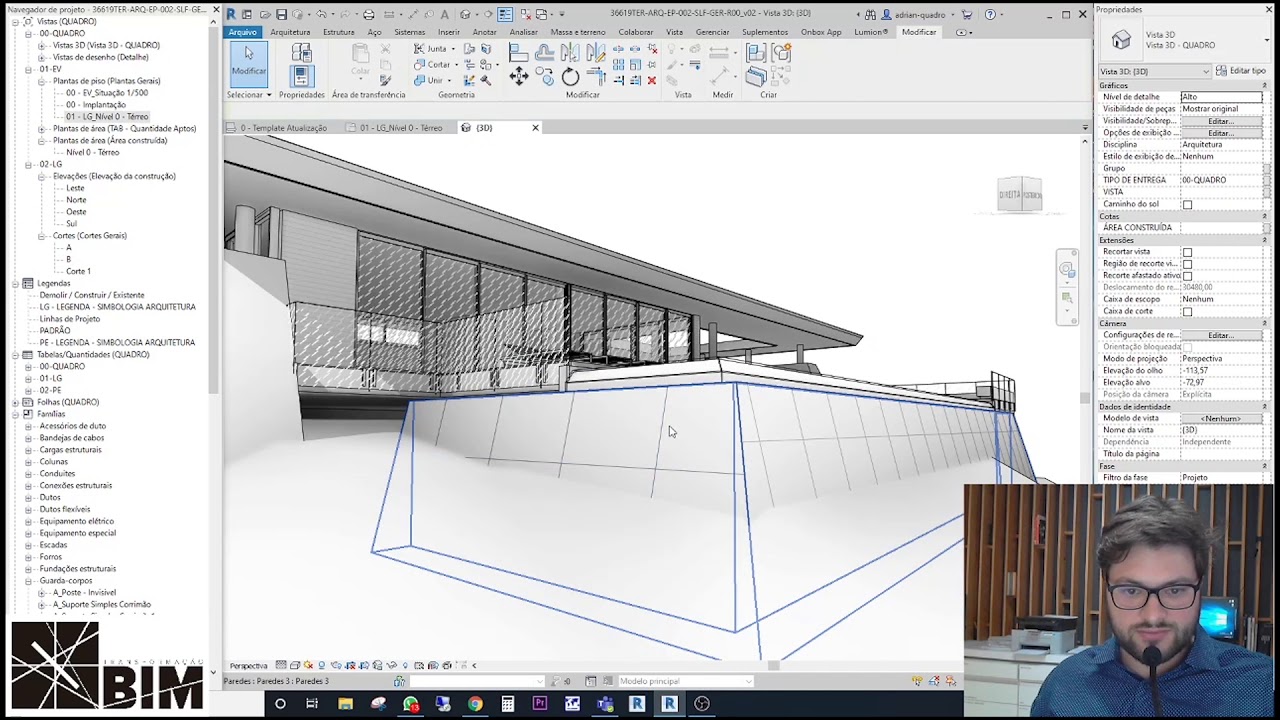Switch to the Arquitetura ribbon tab

[x=290, y=32]
